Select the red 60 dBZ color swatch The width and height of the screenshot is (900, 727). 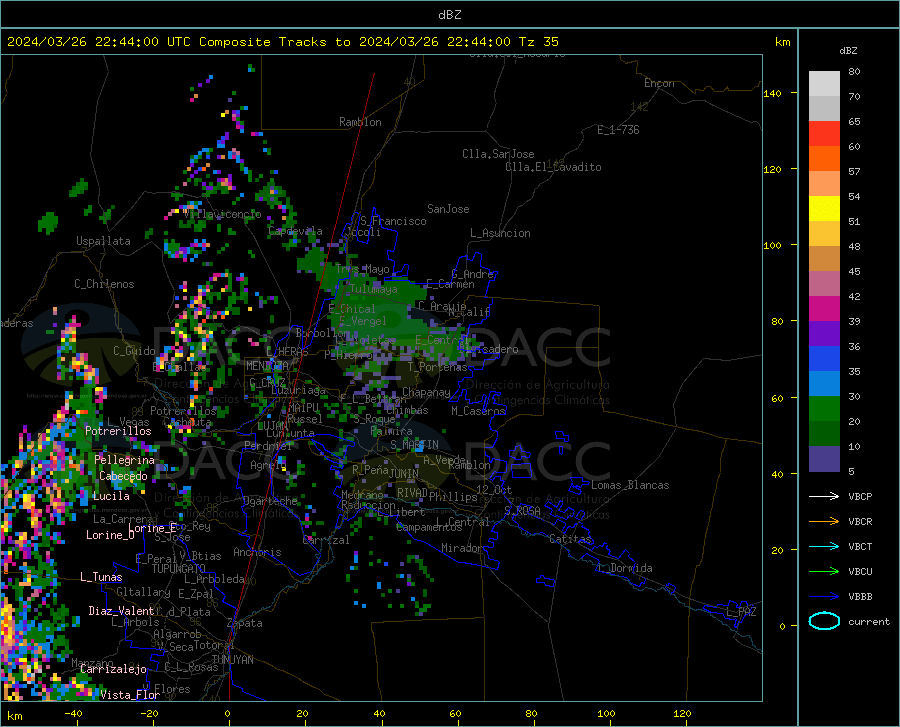(824, 134)
